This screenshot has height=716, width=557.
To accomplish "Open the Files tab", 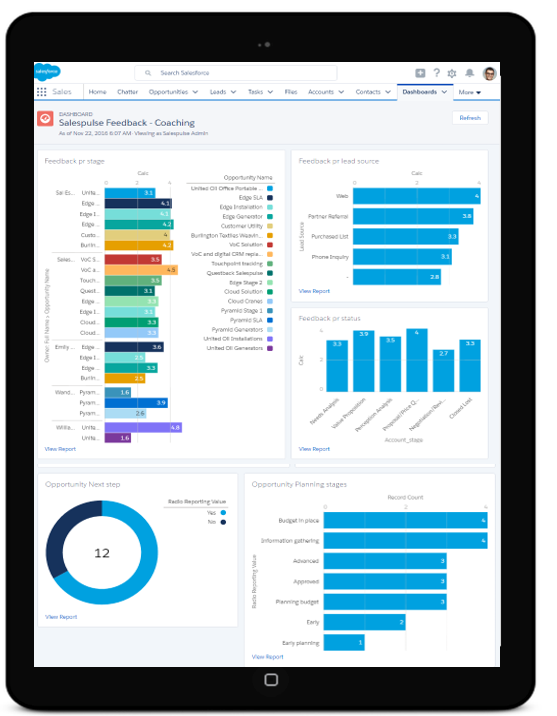I will (x=291, y=92).
